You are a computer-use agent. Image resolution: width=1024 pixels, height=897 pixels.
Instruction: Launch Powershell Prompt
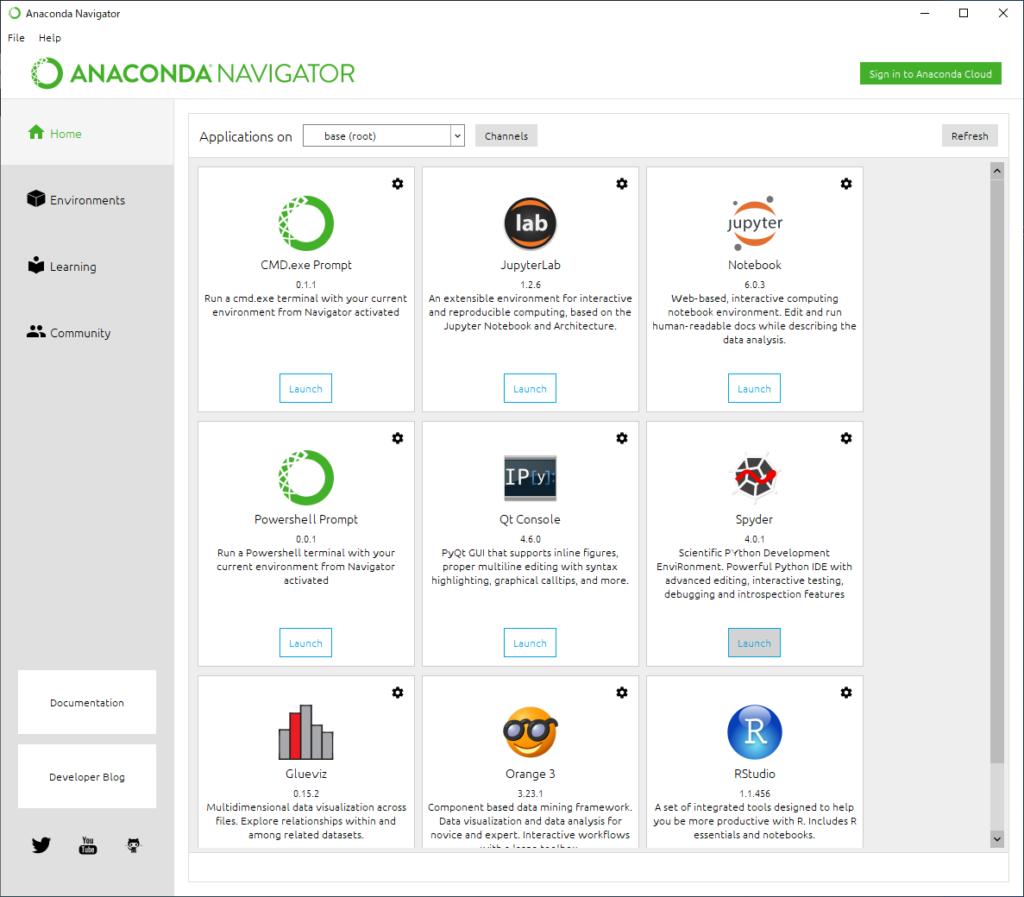tap(306, 643)
